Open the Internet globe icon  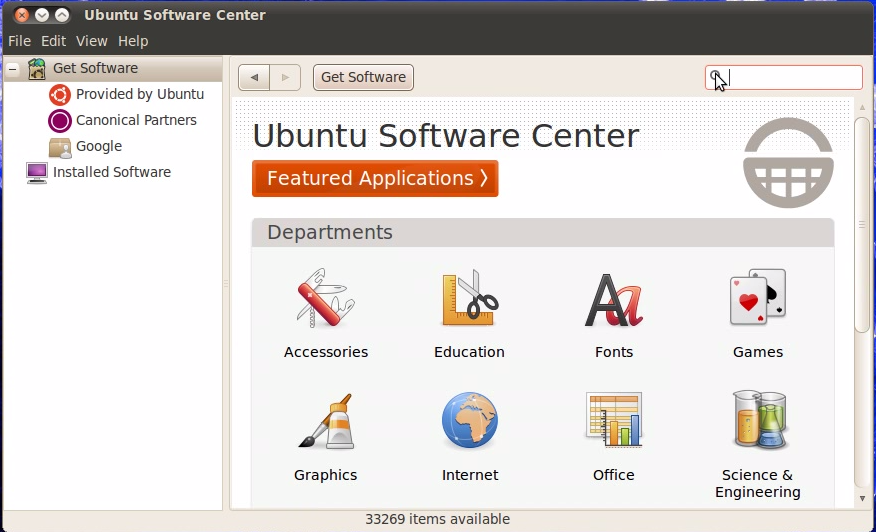(469, 420)
